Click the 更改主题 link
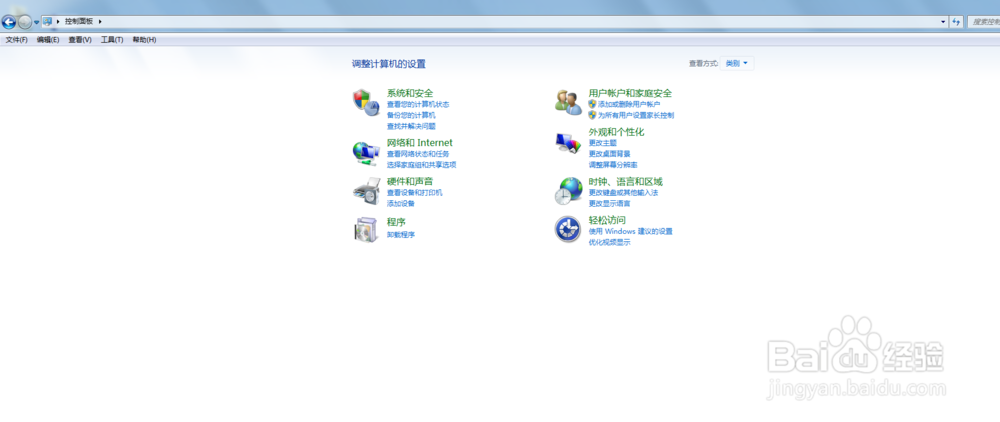 [x=603, y=143]
